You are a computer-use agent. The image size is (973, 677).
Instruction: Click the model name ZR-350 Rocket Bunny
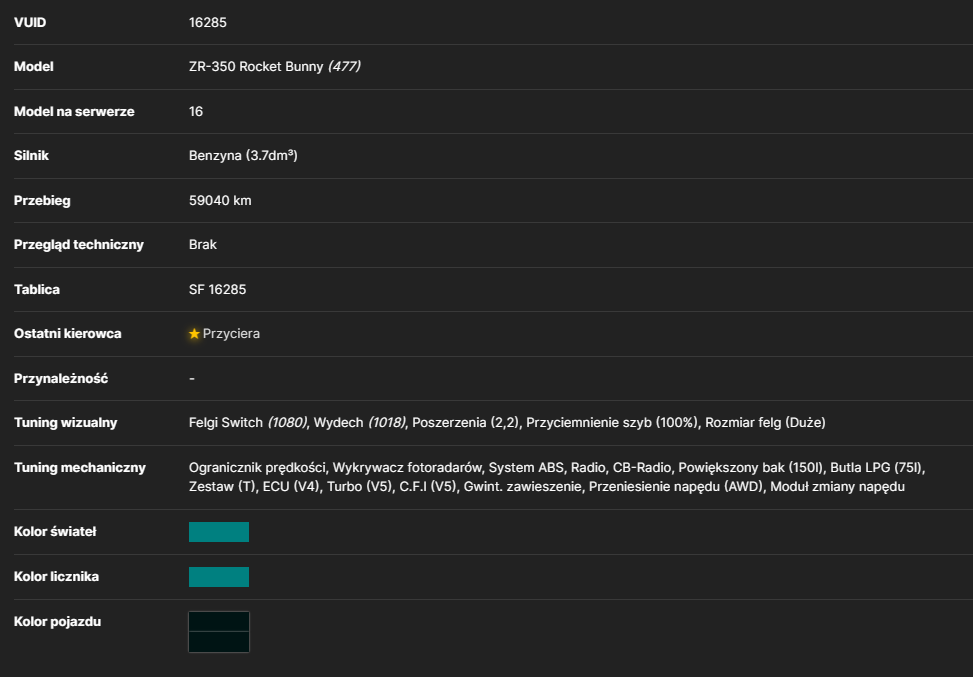coord(256,66)
